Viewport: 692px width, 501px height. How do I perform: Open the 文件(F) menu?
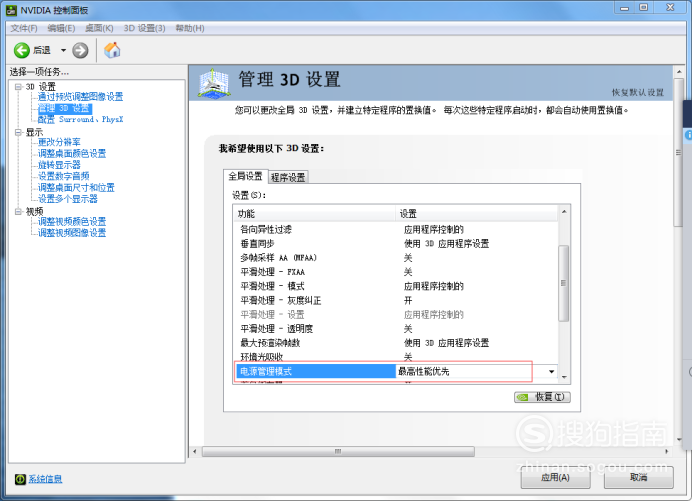point(24,28)
